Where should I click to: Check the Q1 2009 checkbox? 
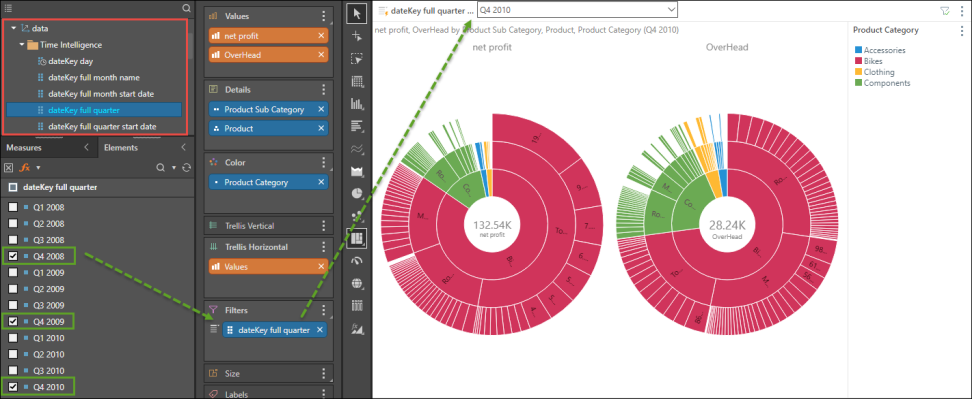tap(12, 272)
